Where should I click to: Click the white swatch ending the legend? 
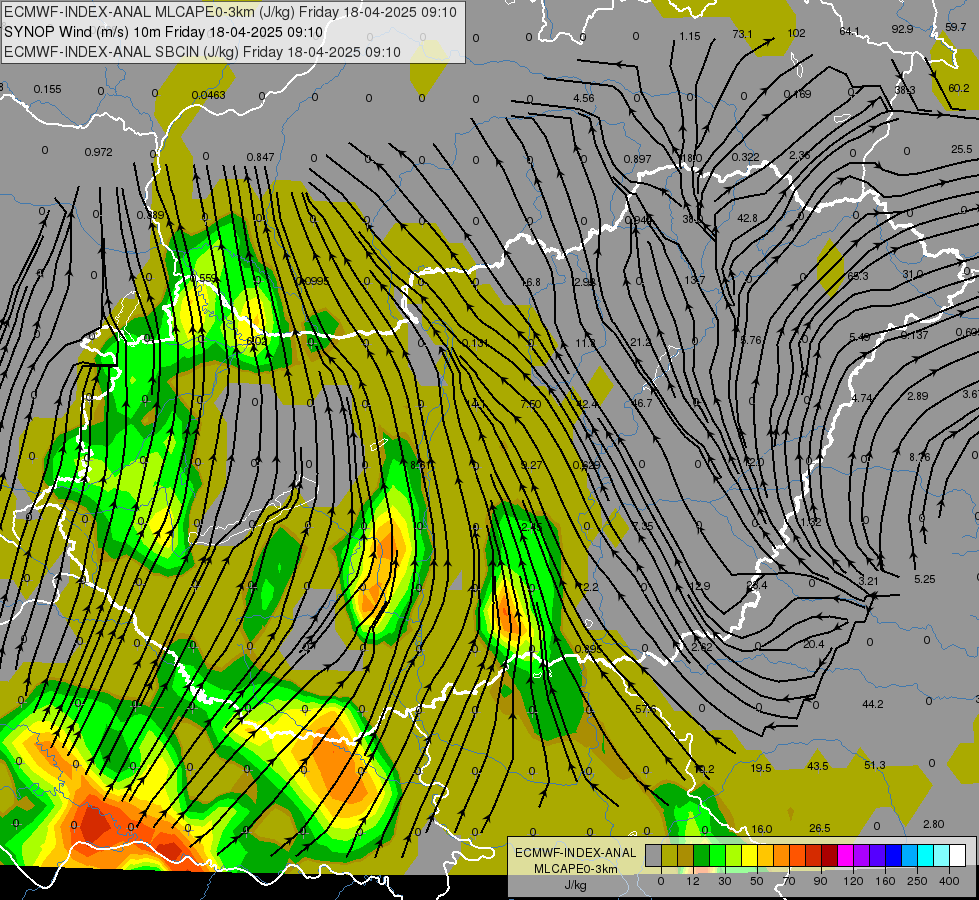tap(958, 855)
